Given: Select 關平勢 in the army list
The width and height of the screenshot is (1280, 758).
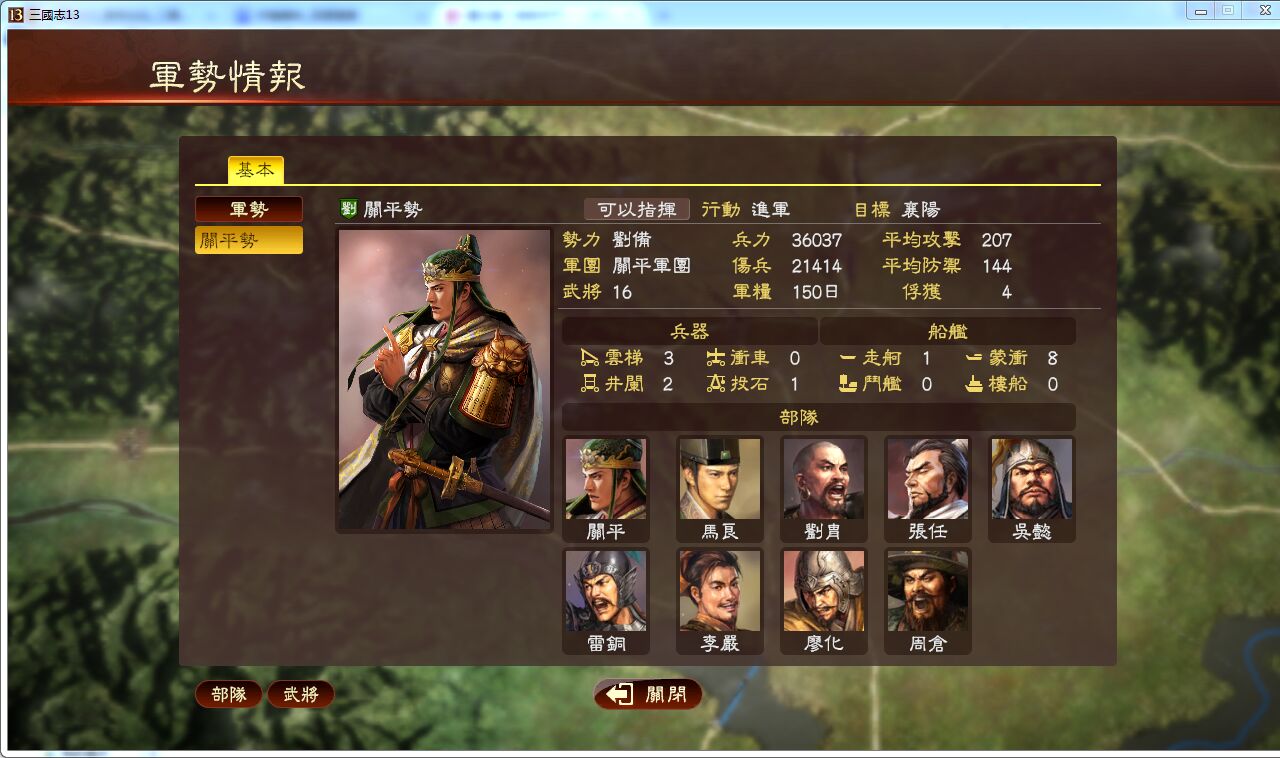Looking at the screenshot, I should click(x=249, y=240).
